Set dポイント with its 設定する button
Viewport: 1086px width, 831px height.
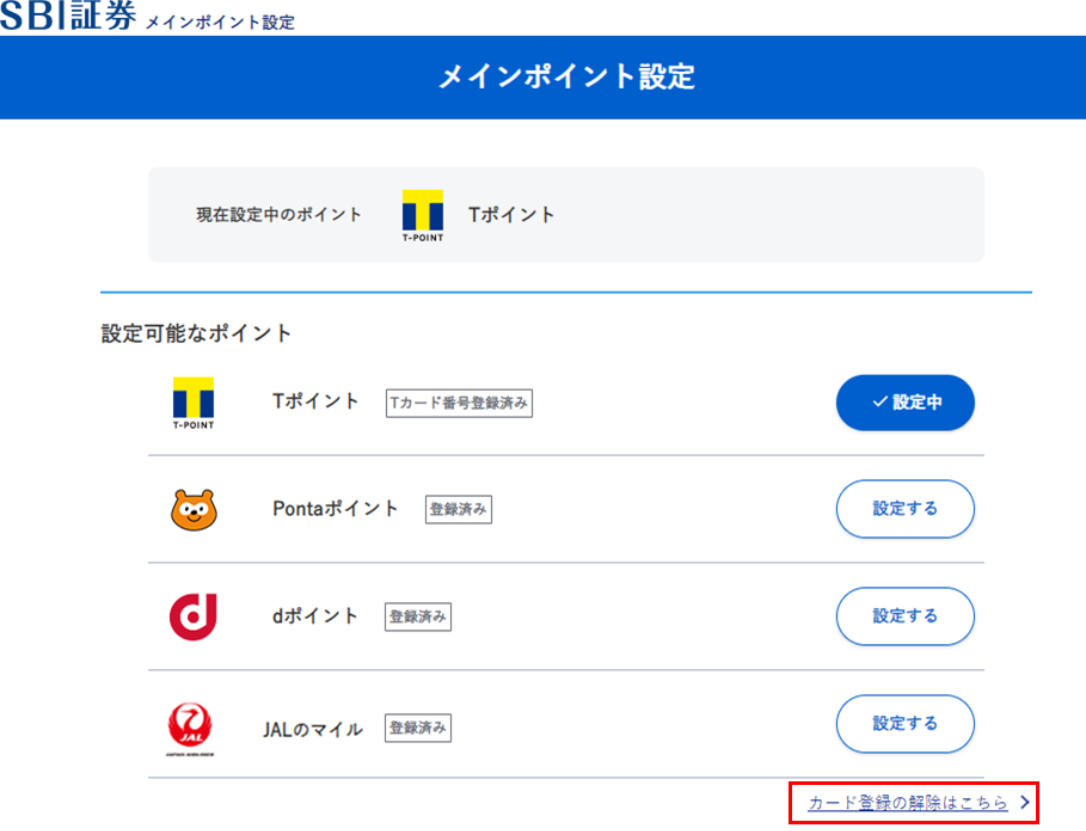point(905,616)
